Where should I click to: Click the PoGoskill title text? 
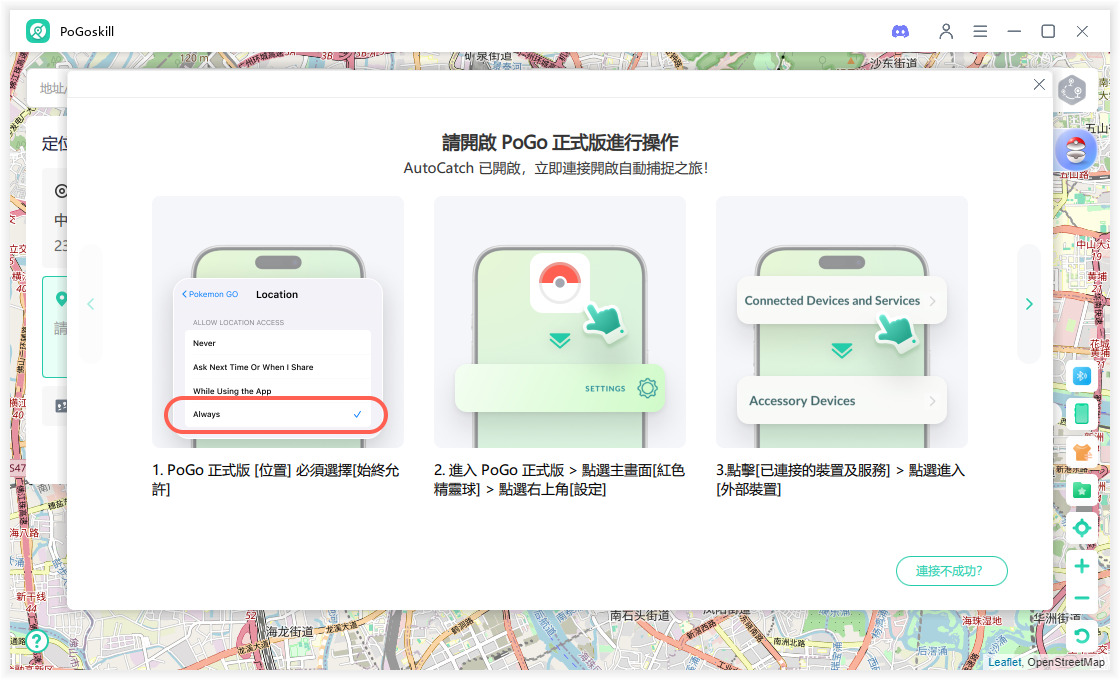(87, 31)
